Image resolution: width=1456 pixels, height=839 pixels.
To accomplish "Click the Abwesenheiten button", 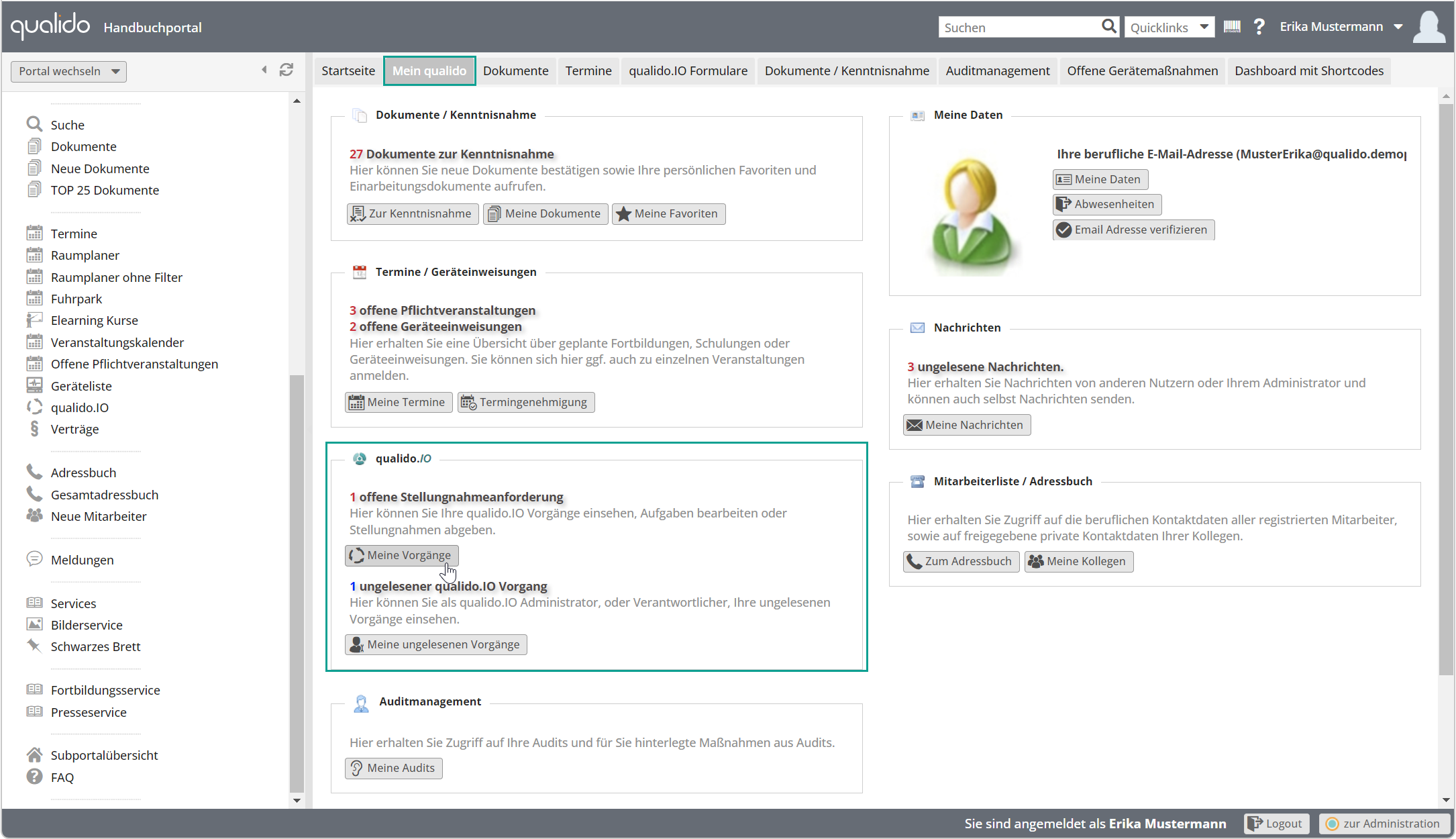I will (x=1107, y=204).
